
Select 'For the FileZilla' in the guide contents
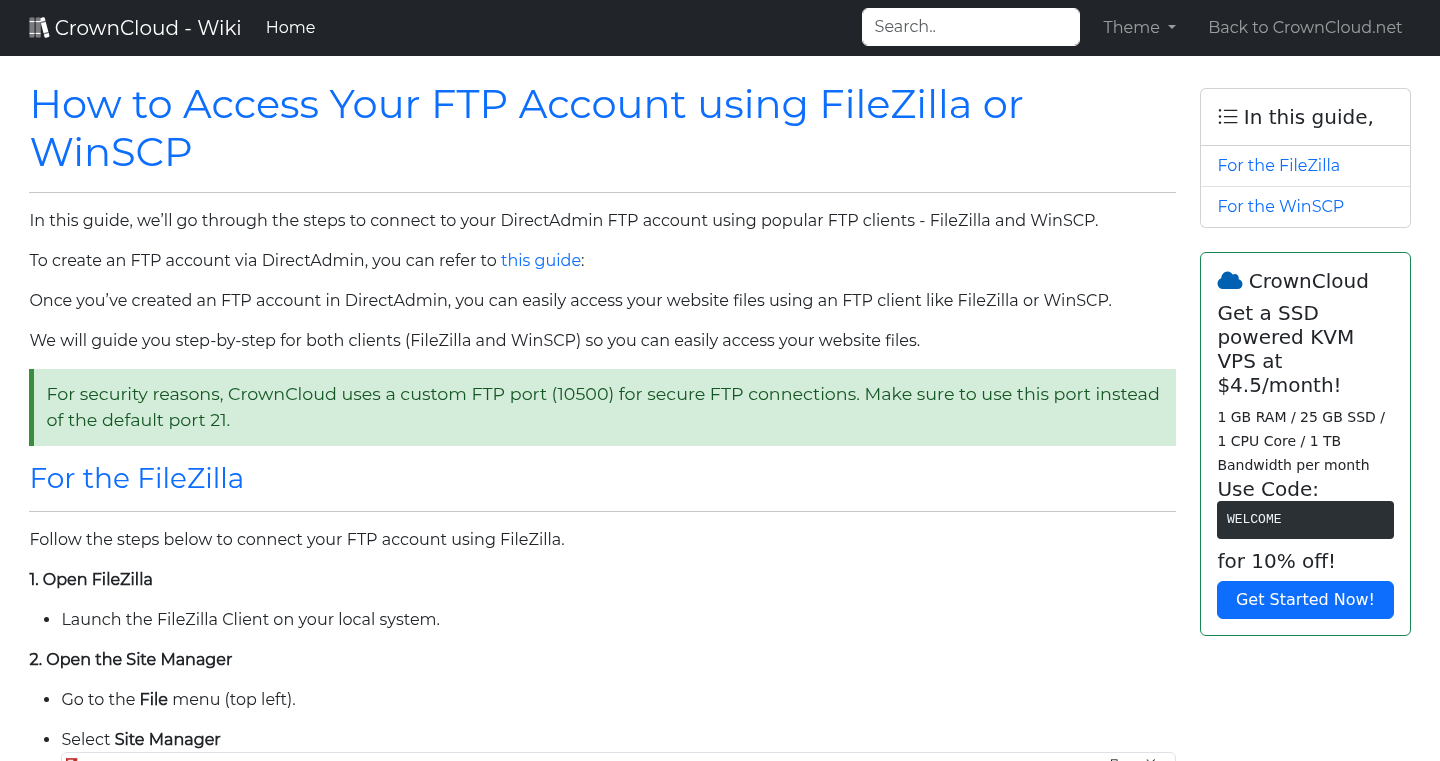(1278, 165)
